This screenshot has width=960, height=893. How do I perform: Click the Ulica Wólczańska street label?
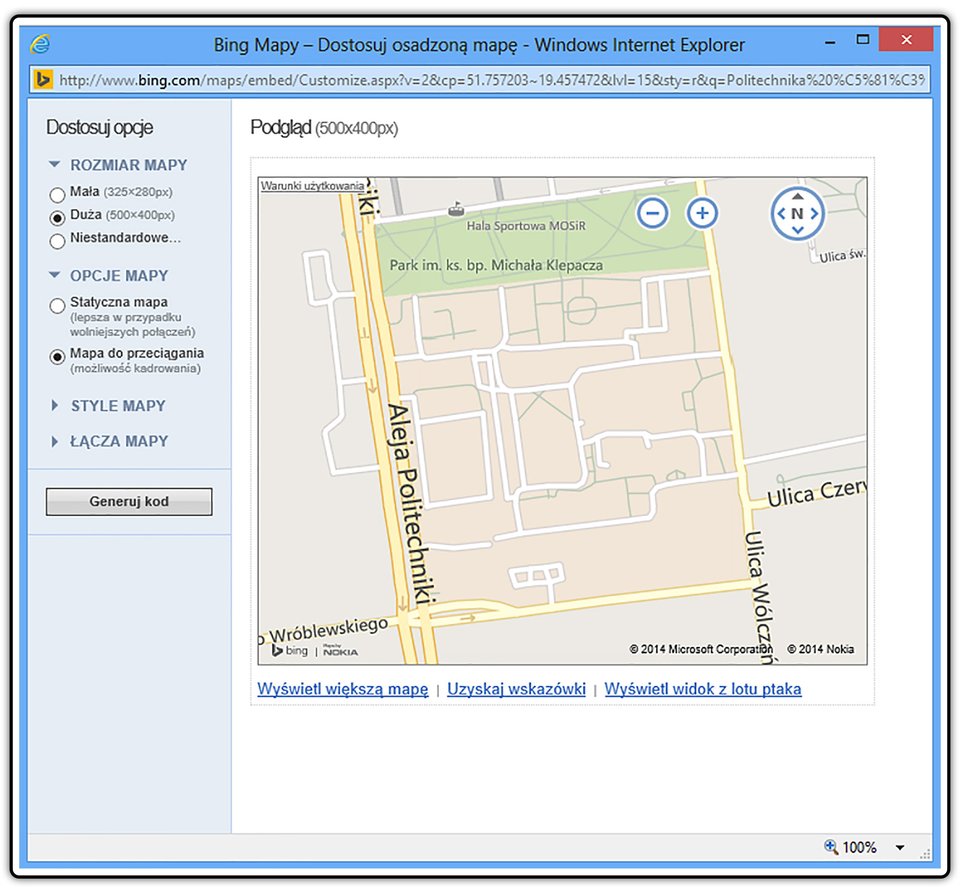760,597
